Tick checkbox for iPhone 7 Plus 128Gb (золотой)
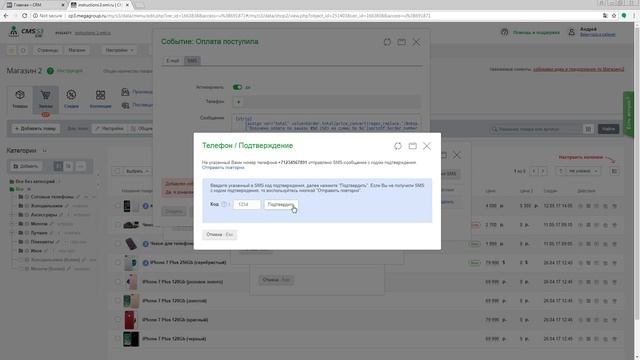640x360 pixels. [118, 301]
